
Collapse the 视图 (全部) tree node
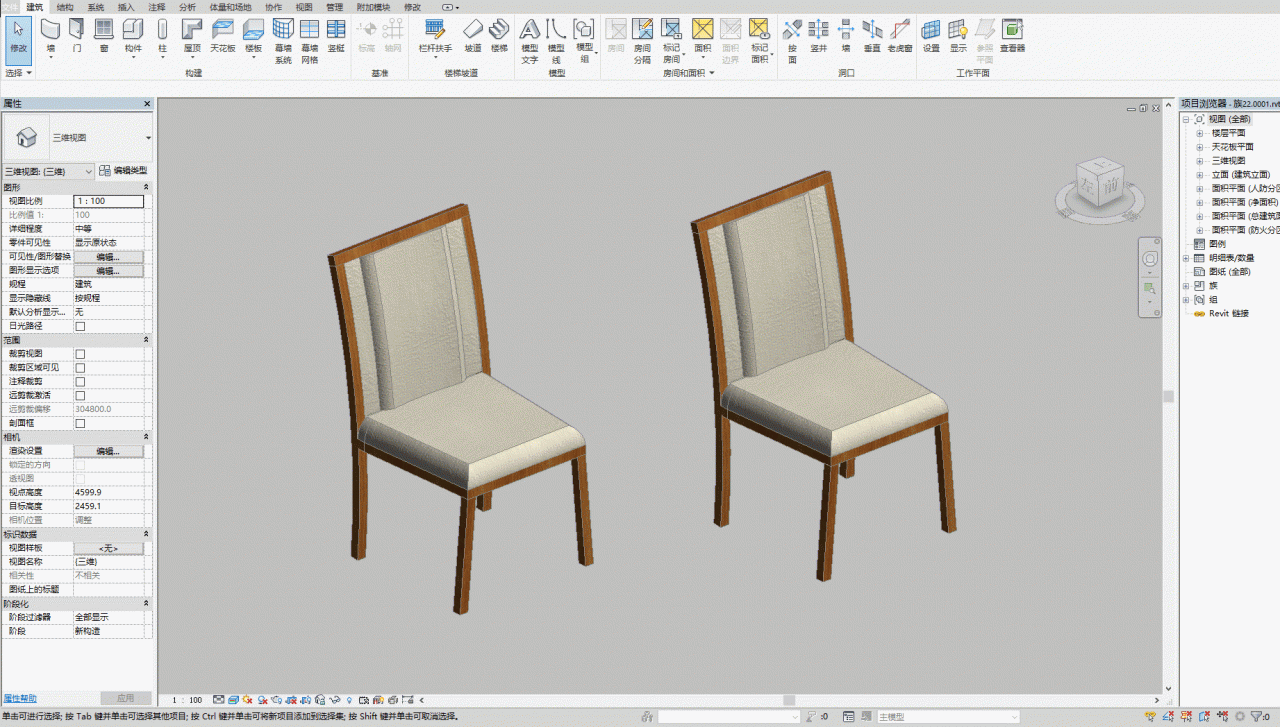1187,119
